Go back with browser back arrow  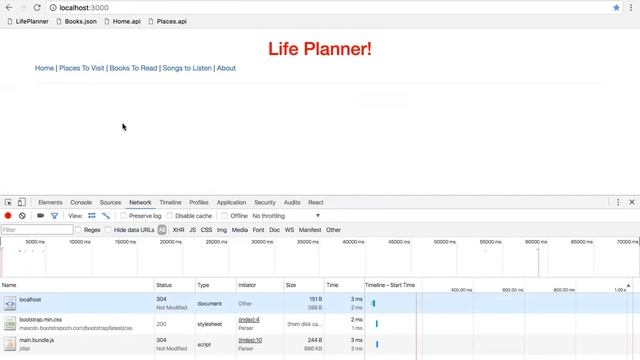pyautogui.click(x=9, y=7)
